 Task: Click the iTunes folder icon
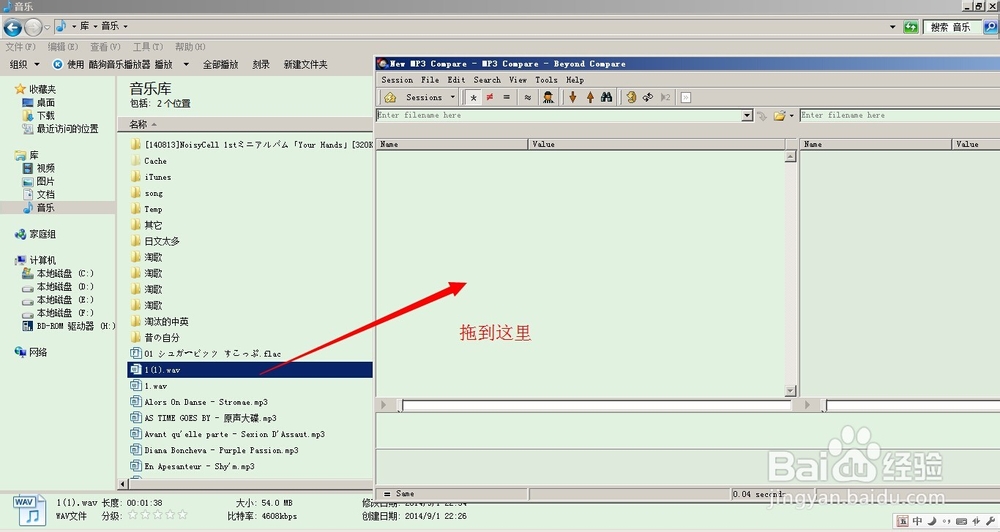136,177
